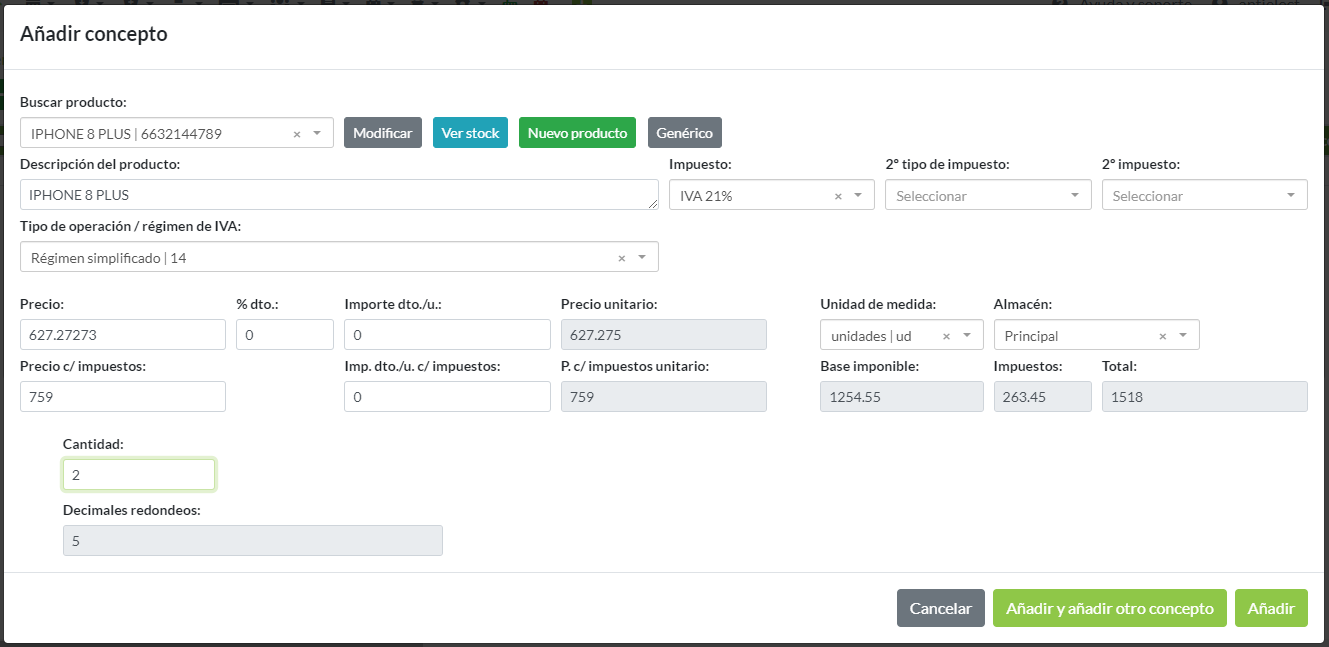The width and height of the screenshot is (1329, 647).
Task: Click into the Cantidad field
Action: (x=138, y=475)
